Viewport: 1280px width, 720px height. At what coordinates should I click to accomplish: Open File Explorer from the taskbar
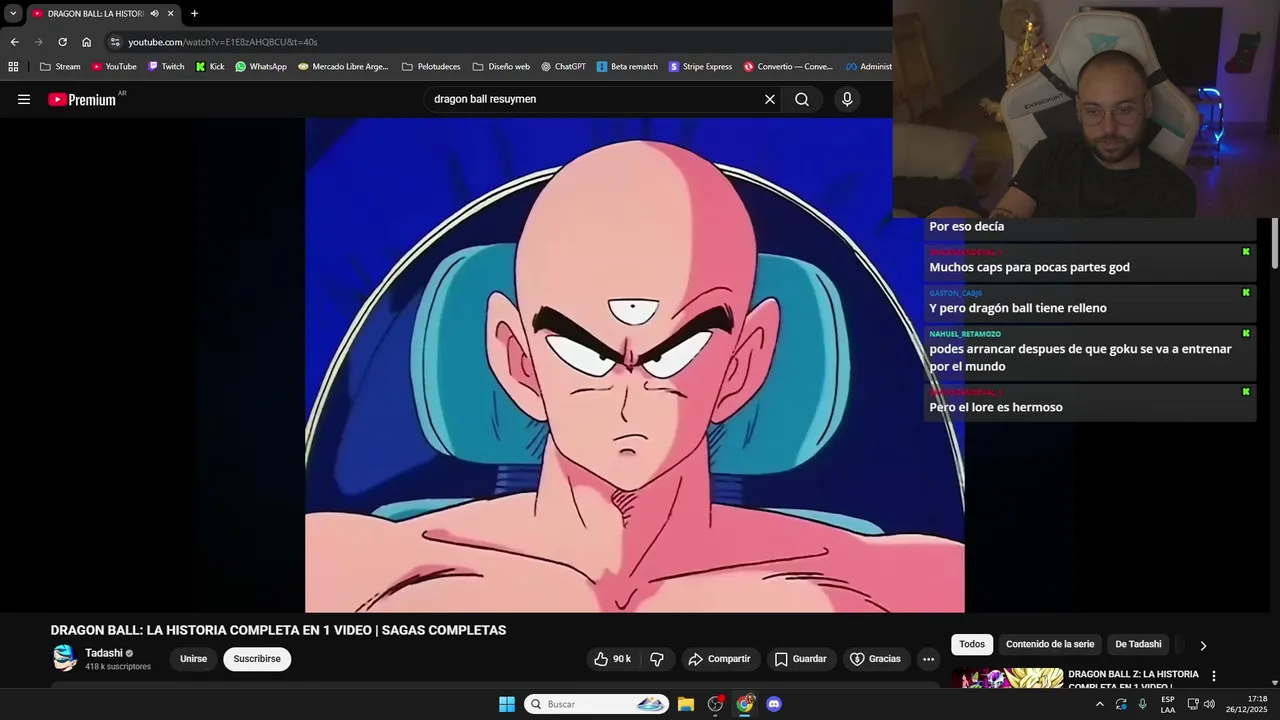(686, 704)
